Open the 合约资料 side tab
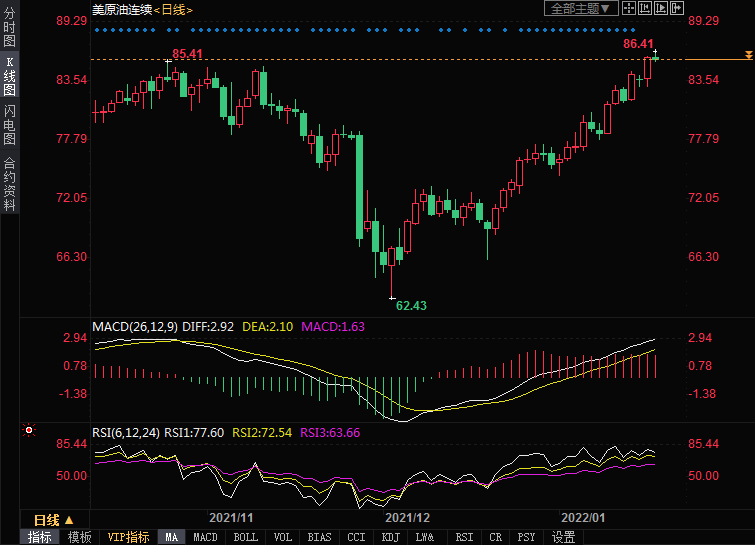The height and width of the screenshot is (545, 755). click(x=9, y=184)
